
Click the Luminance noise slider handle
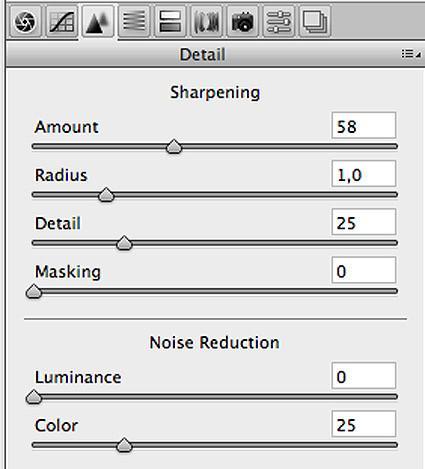tap(34, 397)
